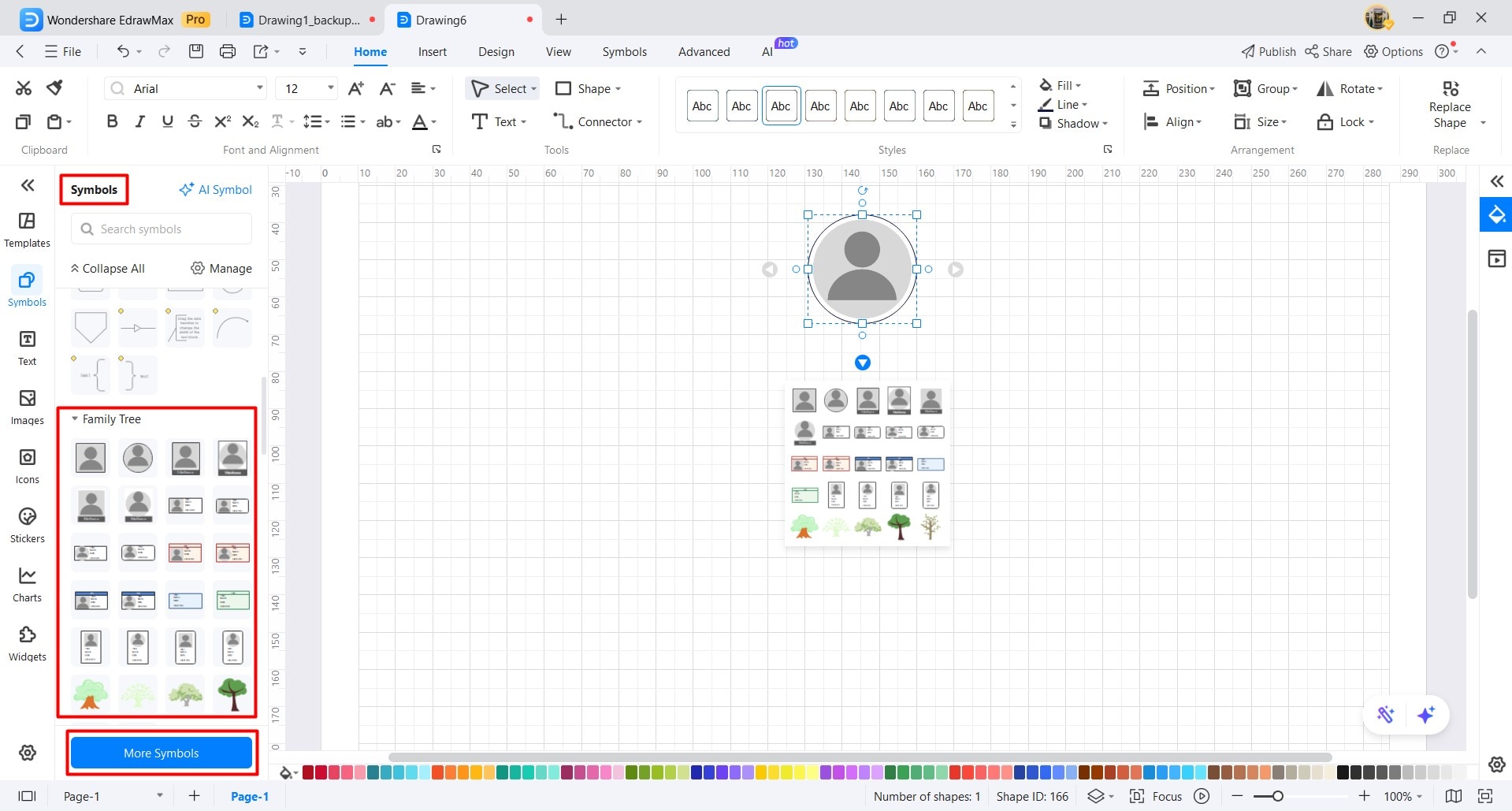1512x811 pixels.
Task: Switch to the Templates panel
Action: (x=27, y=227)
